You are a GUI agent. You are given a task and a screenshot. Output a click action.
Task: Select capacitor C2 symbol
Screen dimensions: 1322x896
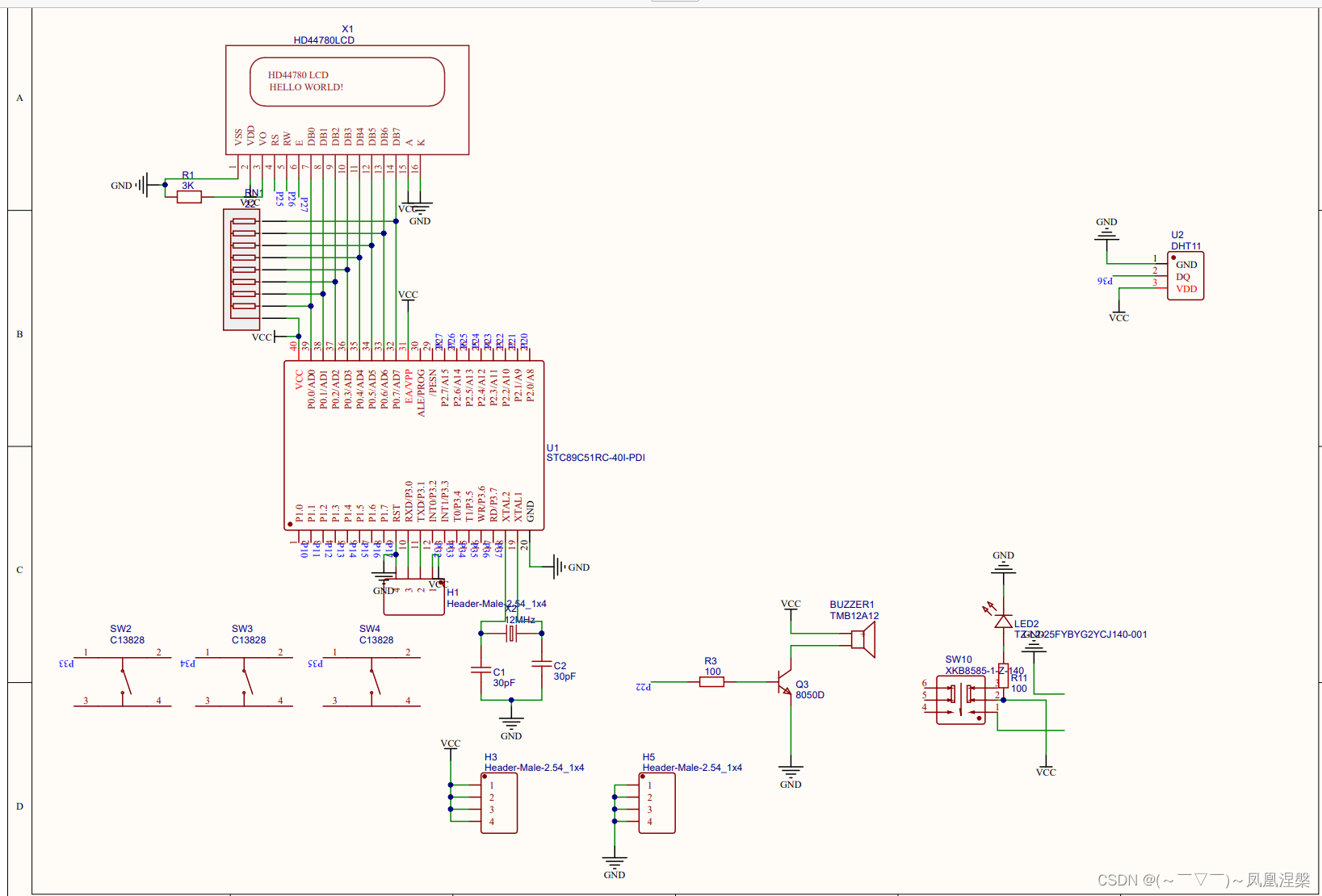click(x=541, y=664)
